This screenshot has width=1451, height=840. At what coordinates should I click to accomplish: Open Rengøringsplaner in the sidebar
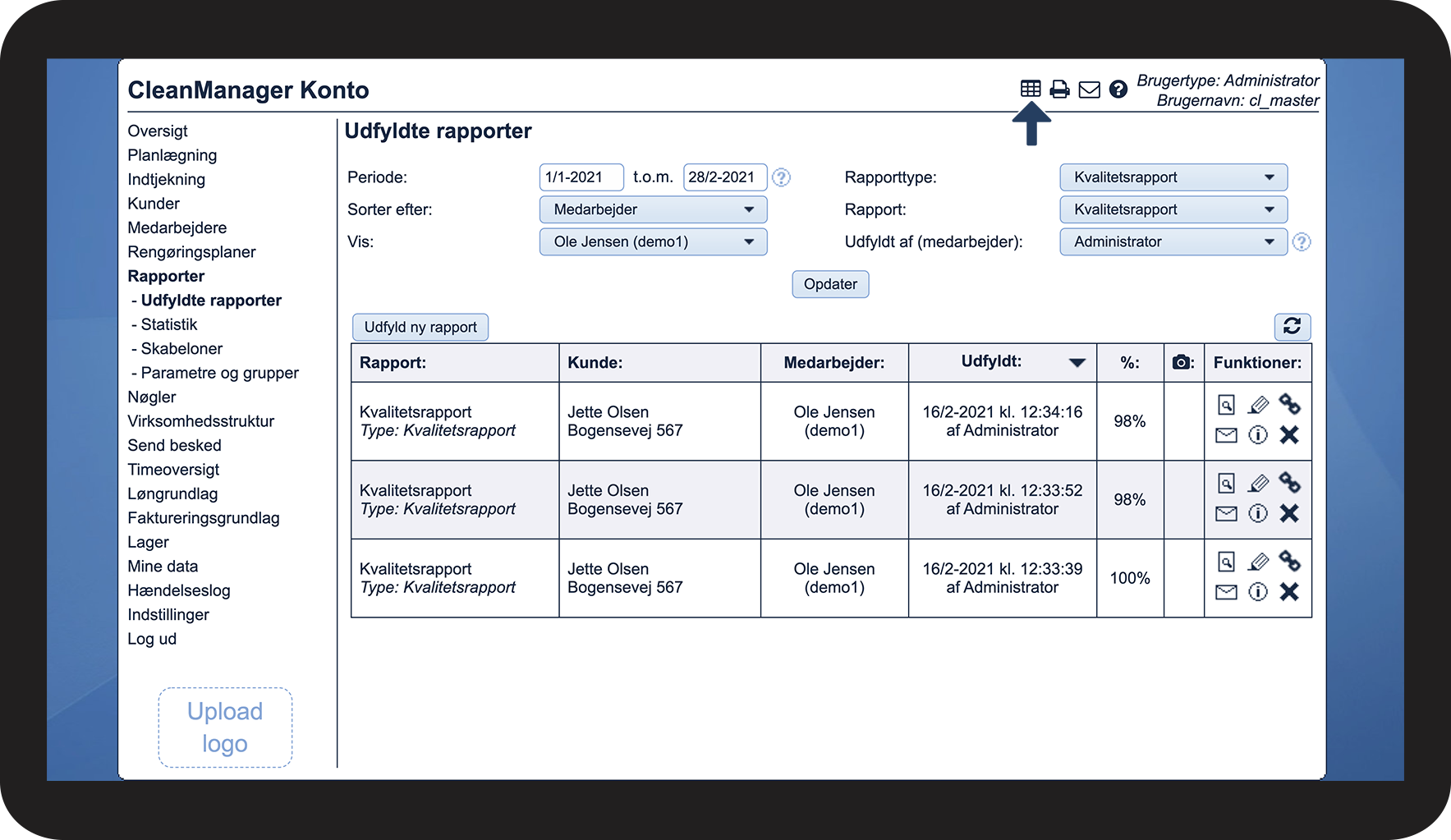[191, 252]
